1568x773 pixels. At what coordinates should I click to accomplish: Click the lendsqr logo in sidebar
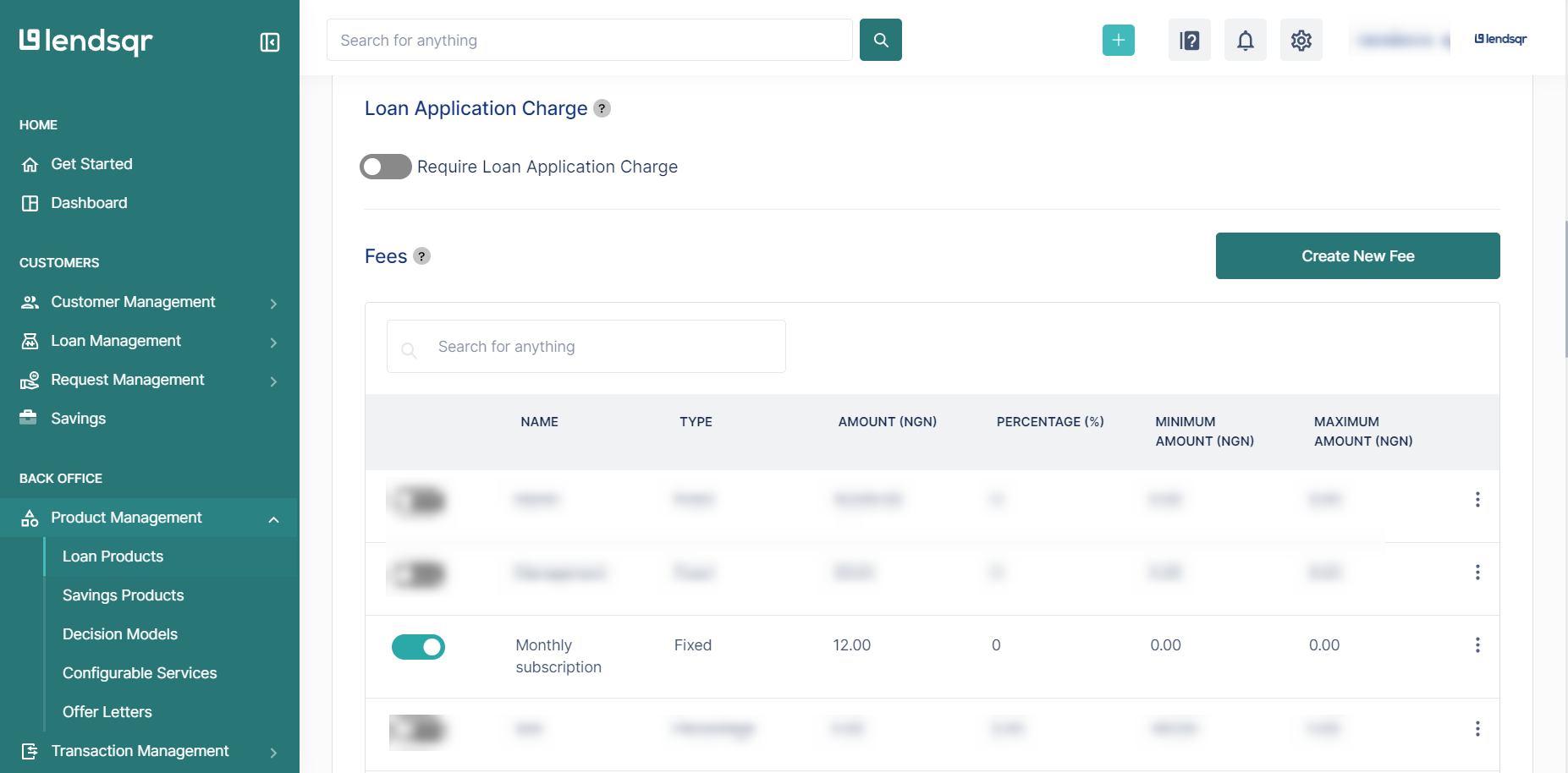pyautogui.click(x=85, y=41)
